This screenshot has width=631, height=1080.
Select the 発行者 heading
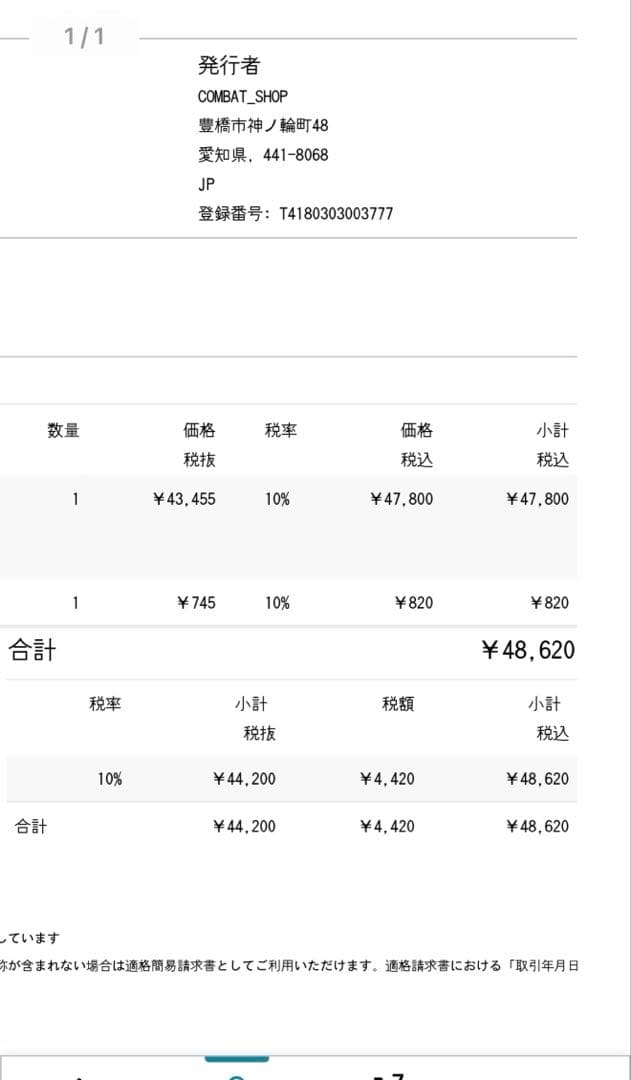(229, 66)
